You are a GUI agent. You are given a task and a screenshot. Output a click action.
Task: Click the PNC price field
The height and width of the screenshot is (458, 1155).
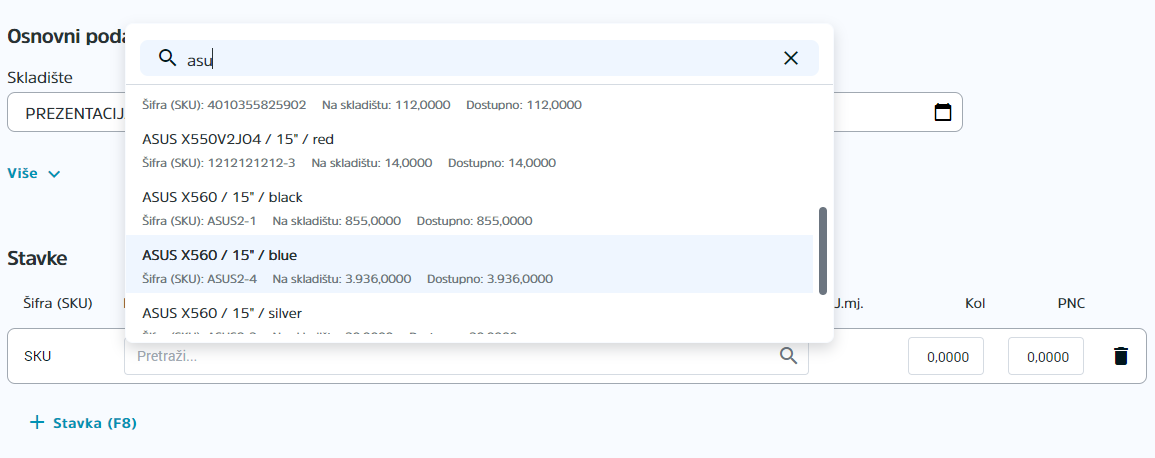1046,356
